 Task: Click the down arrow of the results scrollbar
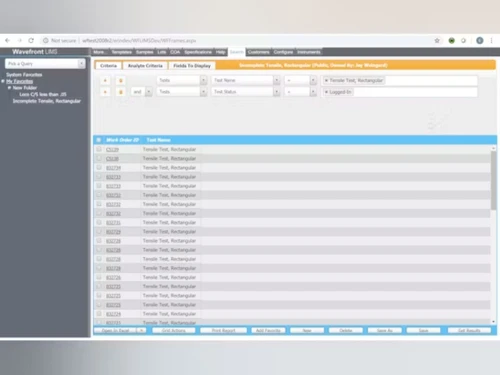(x=493, y=322)
